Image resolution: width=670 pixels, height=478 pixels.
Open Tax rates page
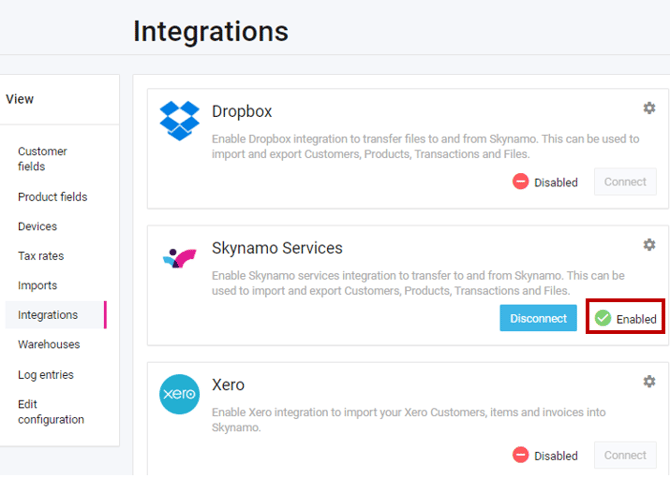[41, 256]
